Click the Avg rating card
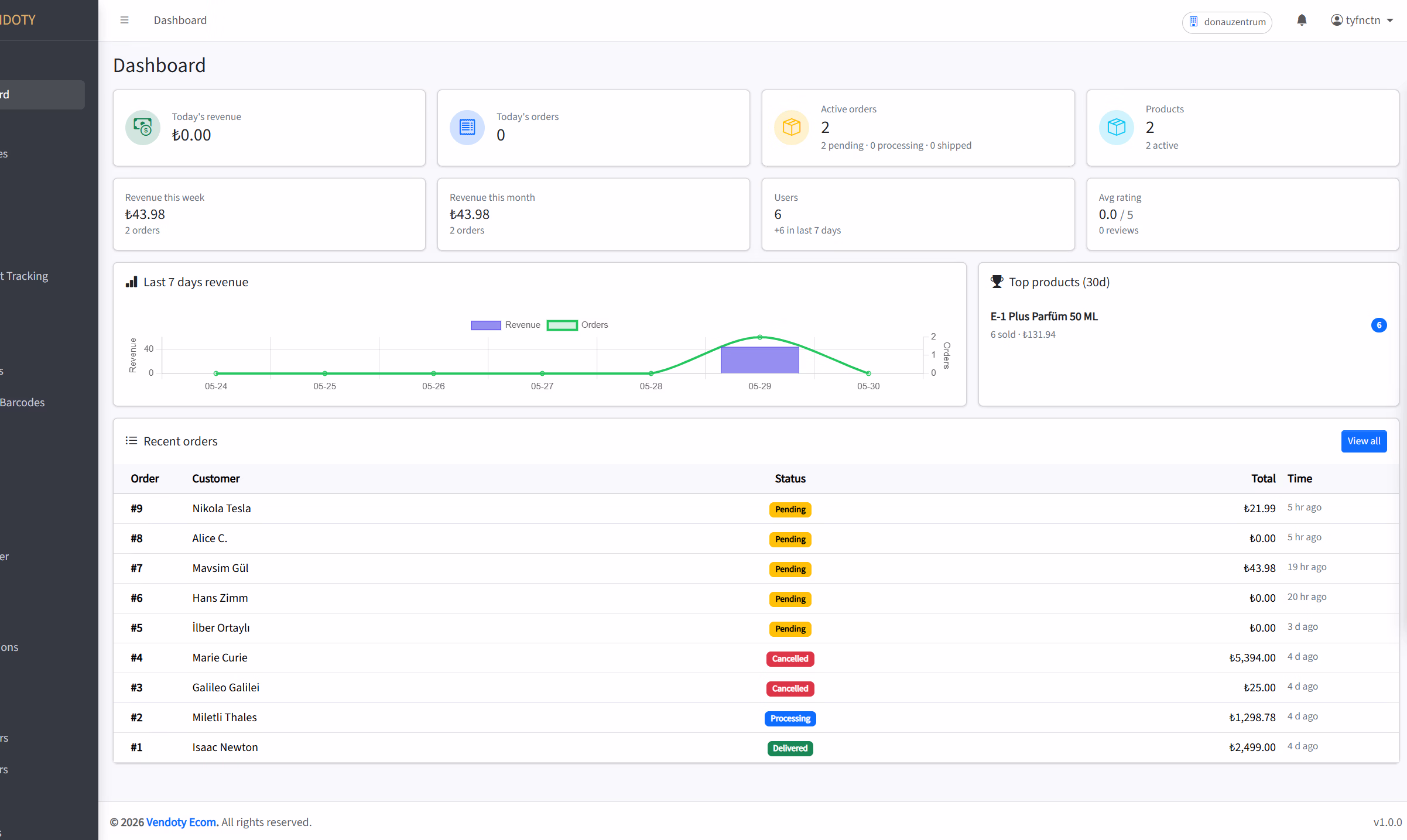Image resolution: width=1407 pixels, height=840 pixels. [x=1242, y=214]
